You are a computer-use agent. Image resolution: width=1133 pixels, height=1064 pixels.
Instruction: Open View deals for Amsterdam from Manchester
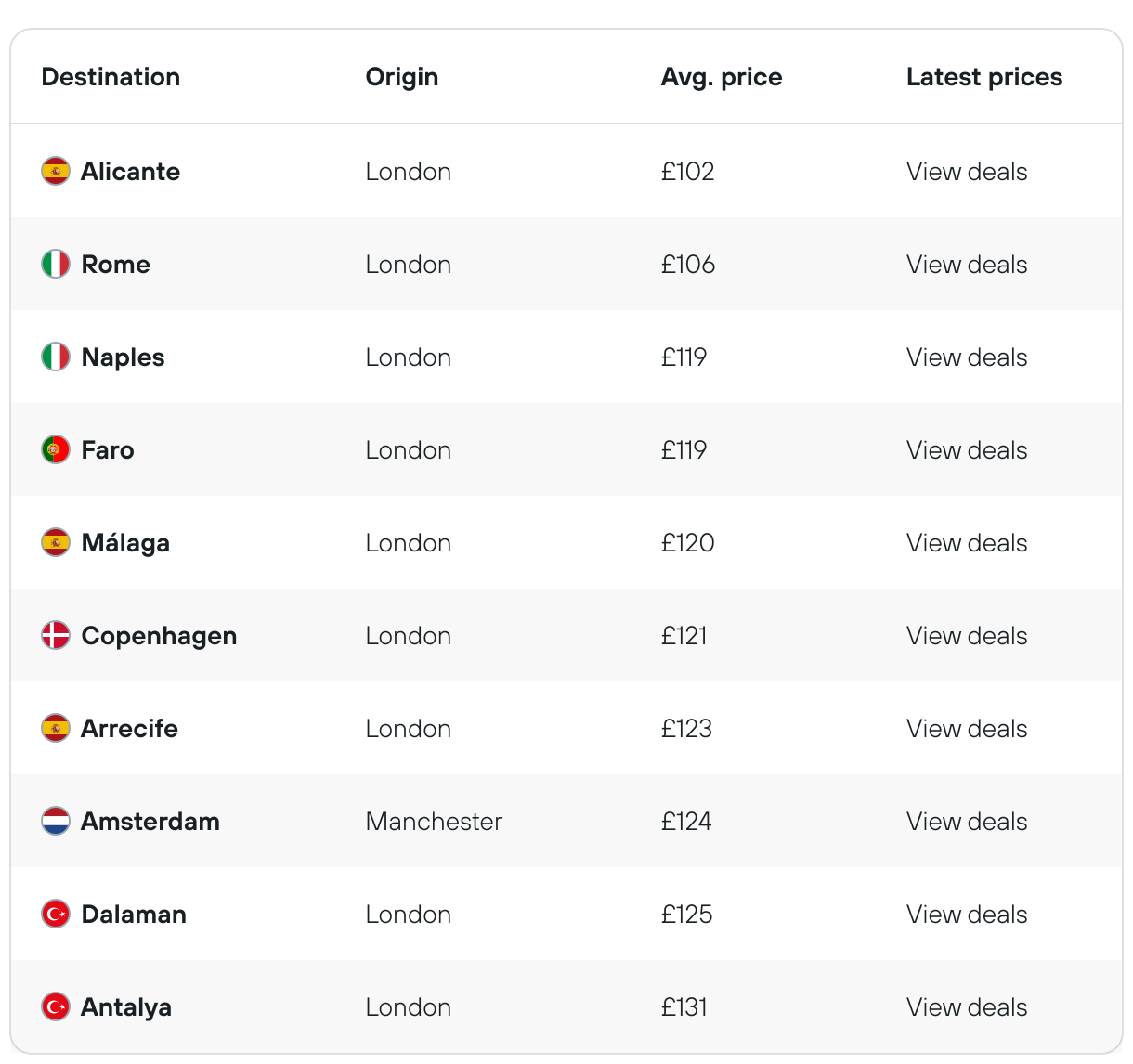(967, 822)
